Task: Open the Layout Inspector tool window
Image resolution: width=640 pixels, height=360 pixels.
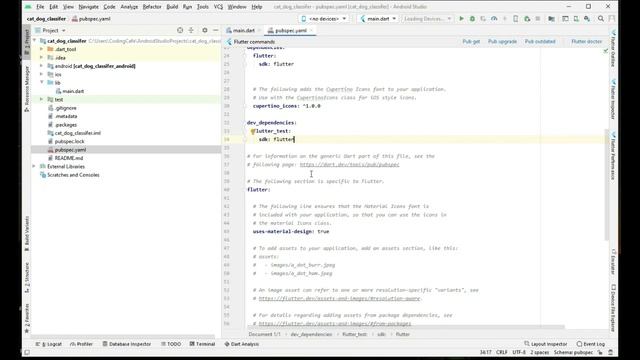Action: click(546, 344)
